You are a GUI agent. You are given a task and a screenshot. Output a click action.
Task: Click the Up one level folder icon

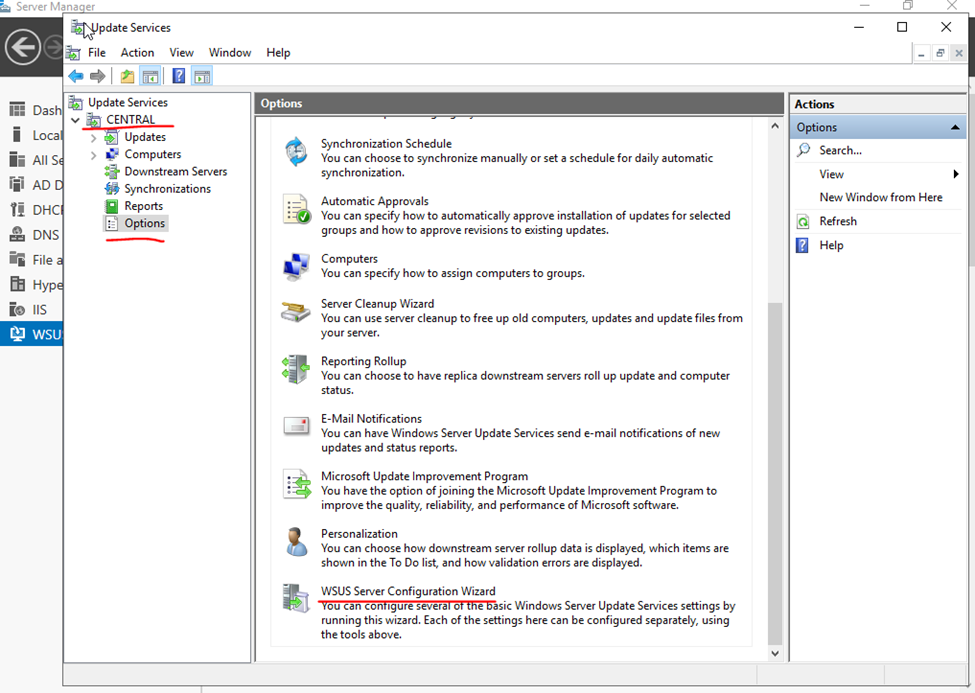coord(127,76)
